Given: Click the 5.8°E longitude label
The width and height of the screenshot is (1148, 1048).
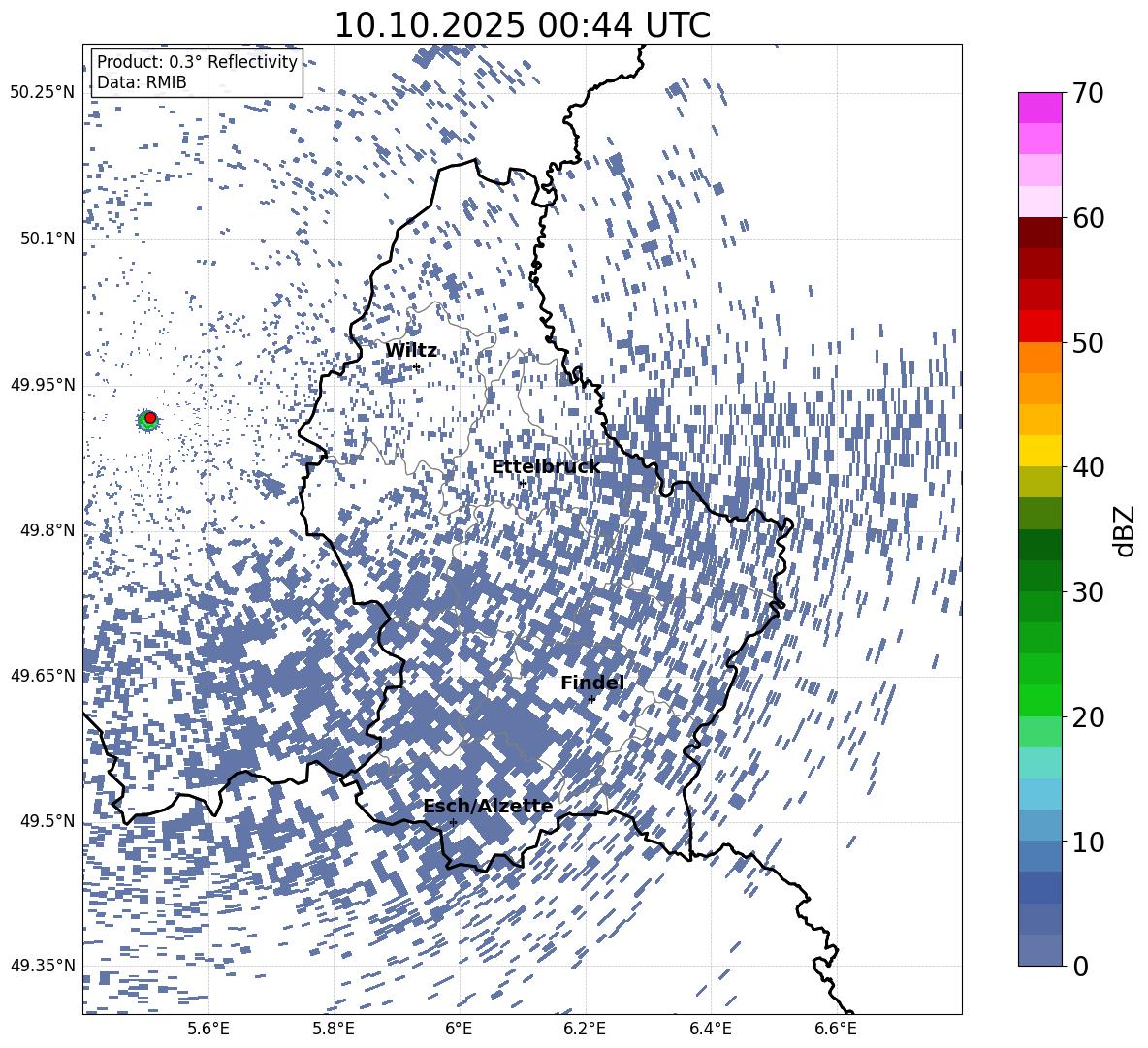Looking at the screenshot, I should [334, 1029].
